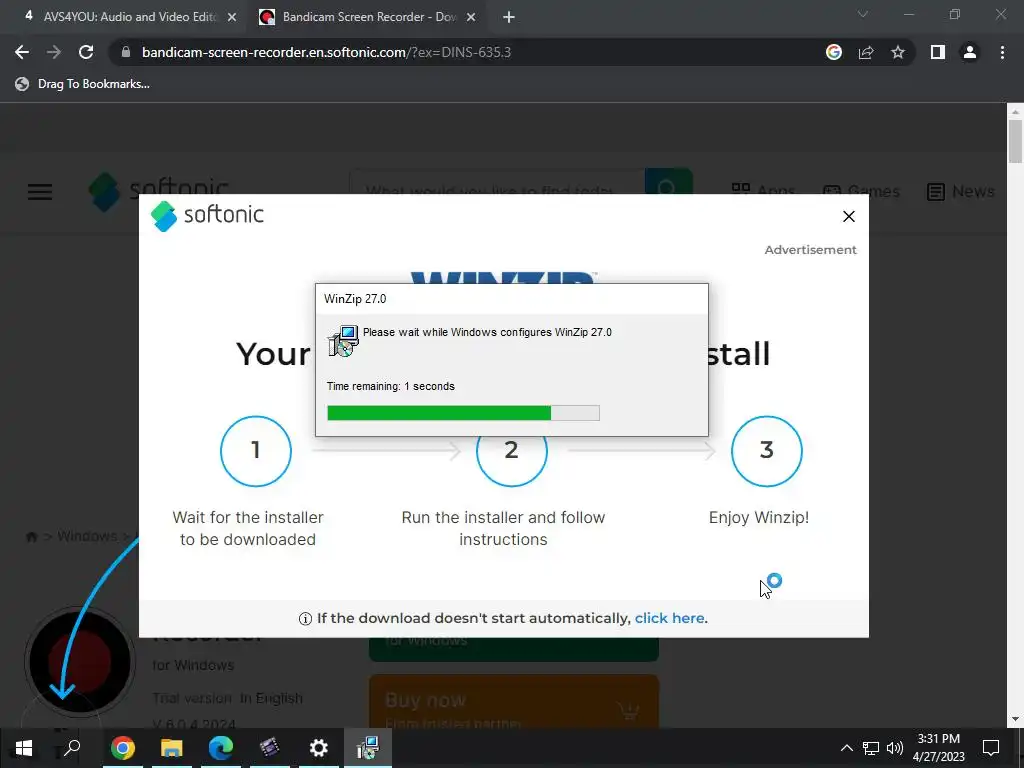The image size is (1024, 768).
Task: Open the Windows Start menu
Action: click(24, 748)
